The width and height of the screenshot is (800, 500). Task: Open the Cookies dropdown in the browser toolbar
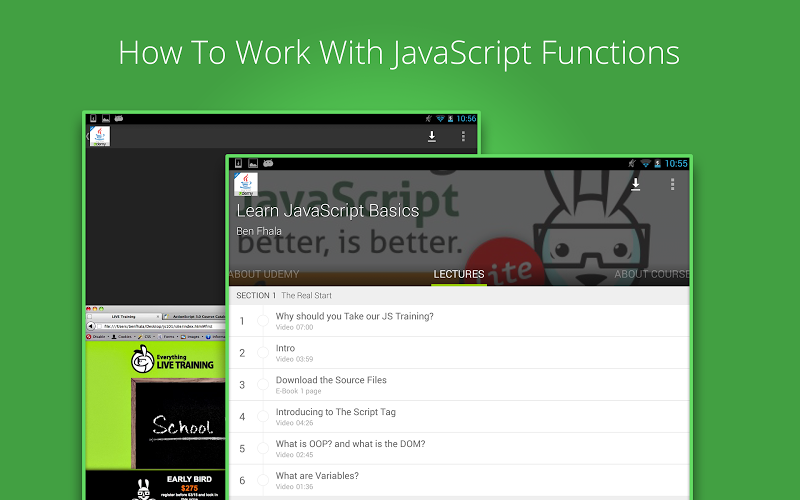[123, 337]
